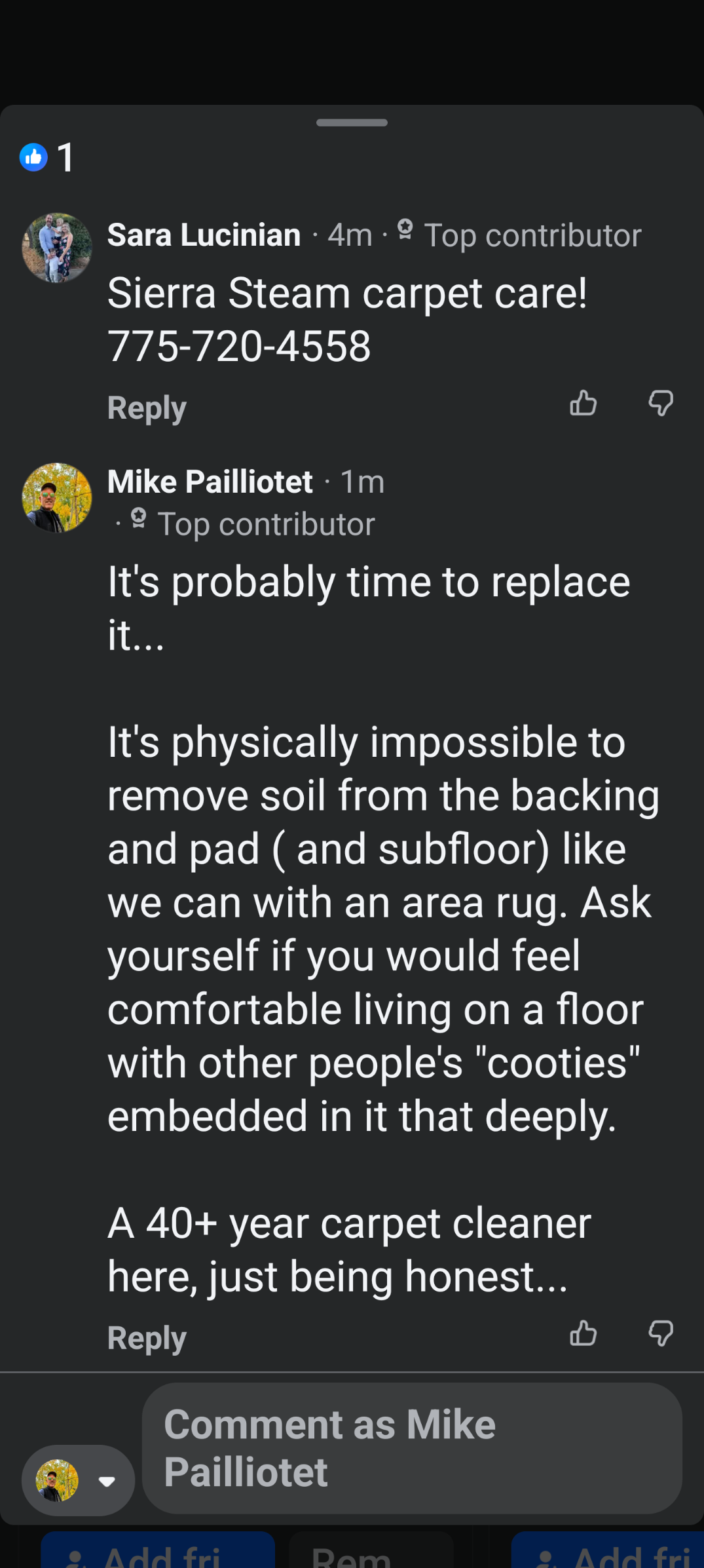Tap the Remove button at bottom
The height and width of the screenshot is (1568, 704).
371,1552
